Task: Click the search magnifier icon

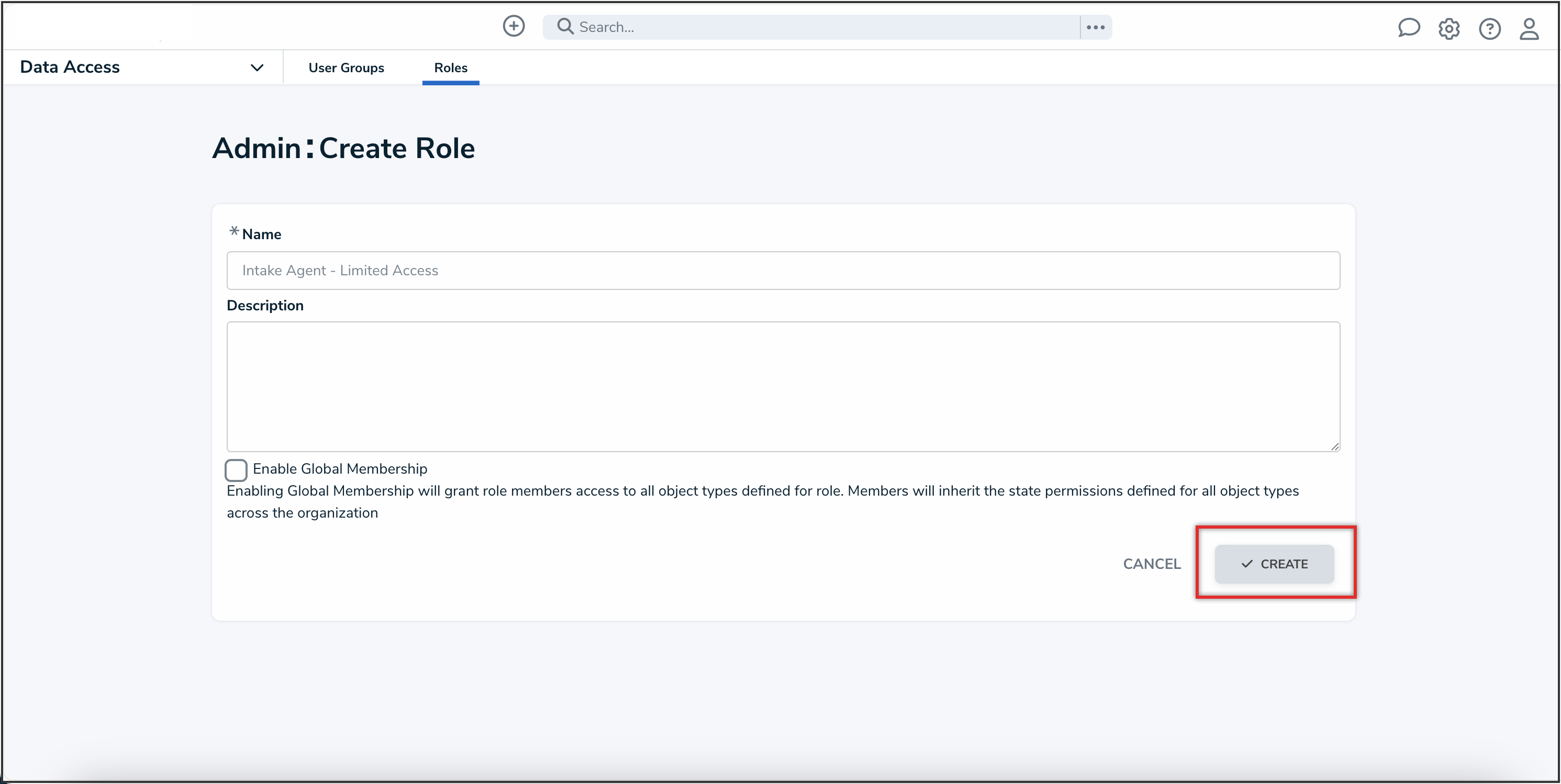Action: tap(565, 27)
